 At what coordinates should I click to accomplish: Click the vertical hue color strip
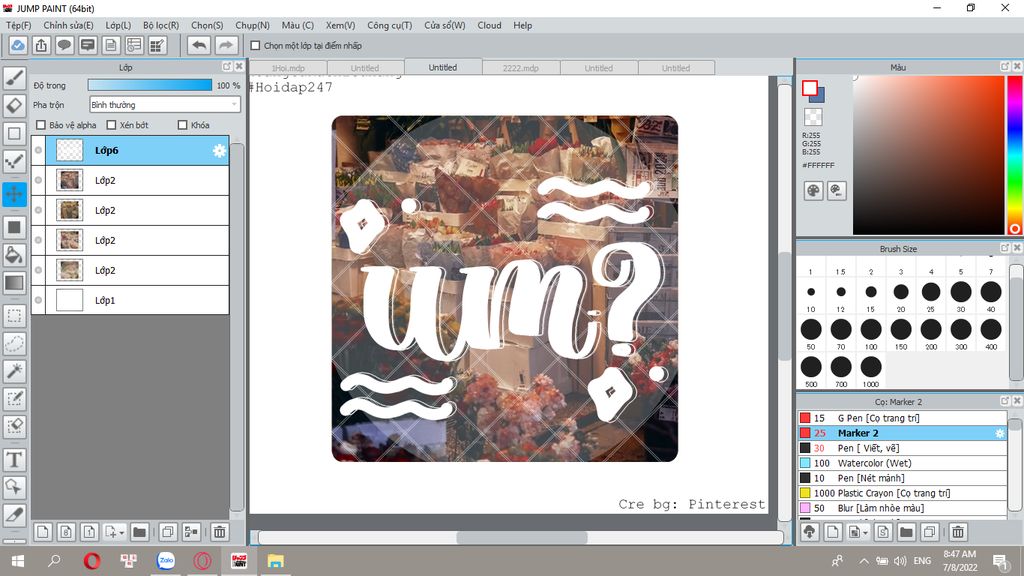point(1014,155)
